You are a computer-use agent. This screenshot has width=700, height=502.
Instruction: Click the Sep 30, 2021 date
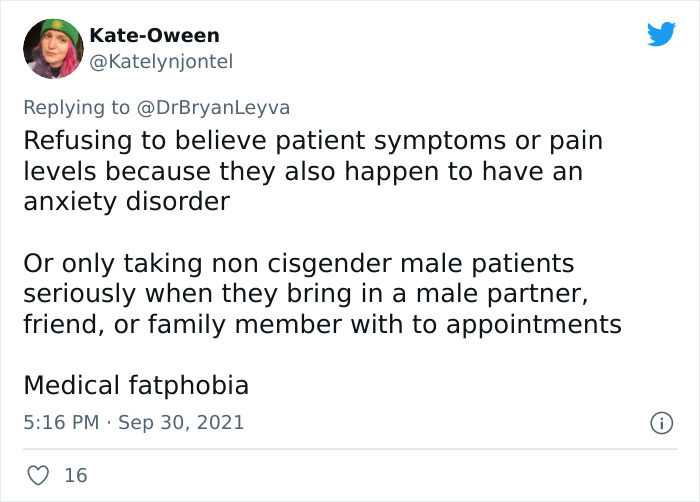point(183,424)
